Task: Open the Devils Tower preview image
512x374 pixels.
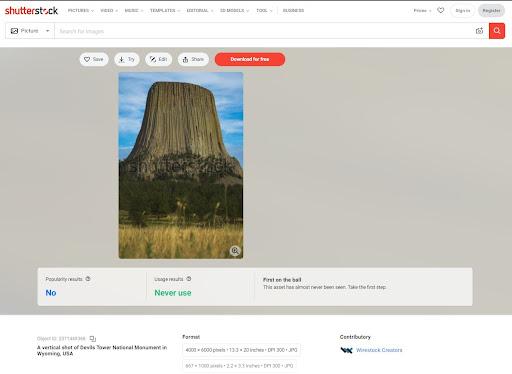Action: coord(181,165)
